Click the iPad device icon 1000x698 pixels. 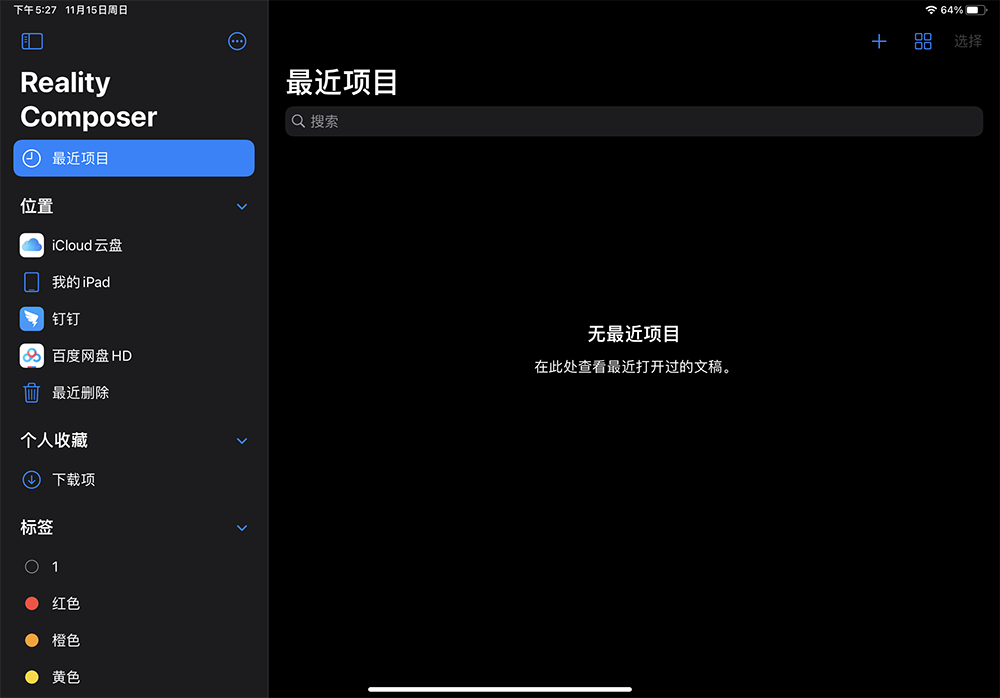point(32,282)
